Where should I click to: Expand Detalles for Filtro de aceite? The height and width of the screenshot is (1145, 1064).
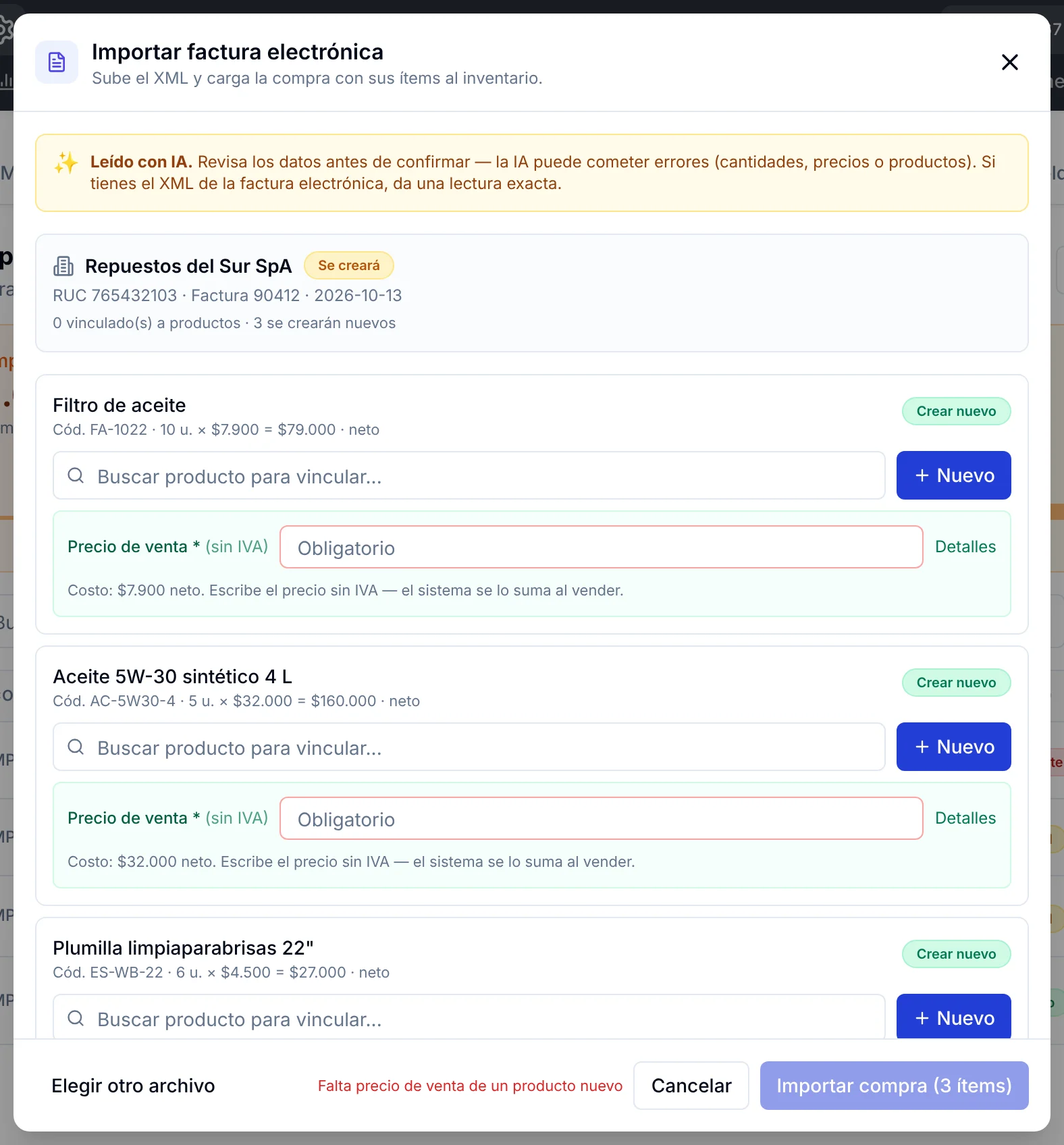pos(965,547)
